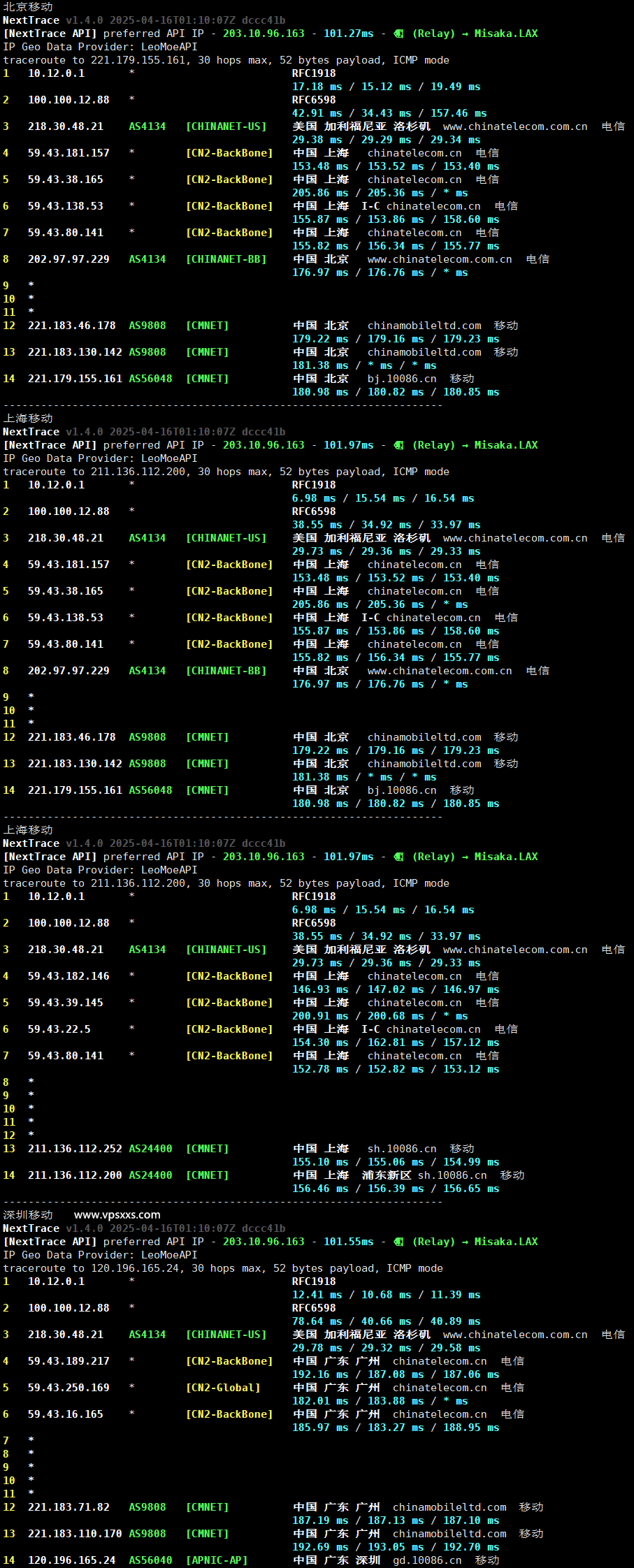634x1568 pixels.
Task: Click hop IP 59.43.182.146
Action: (69, 976)
